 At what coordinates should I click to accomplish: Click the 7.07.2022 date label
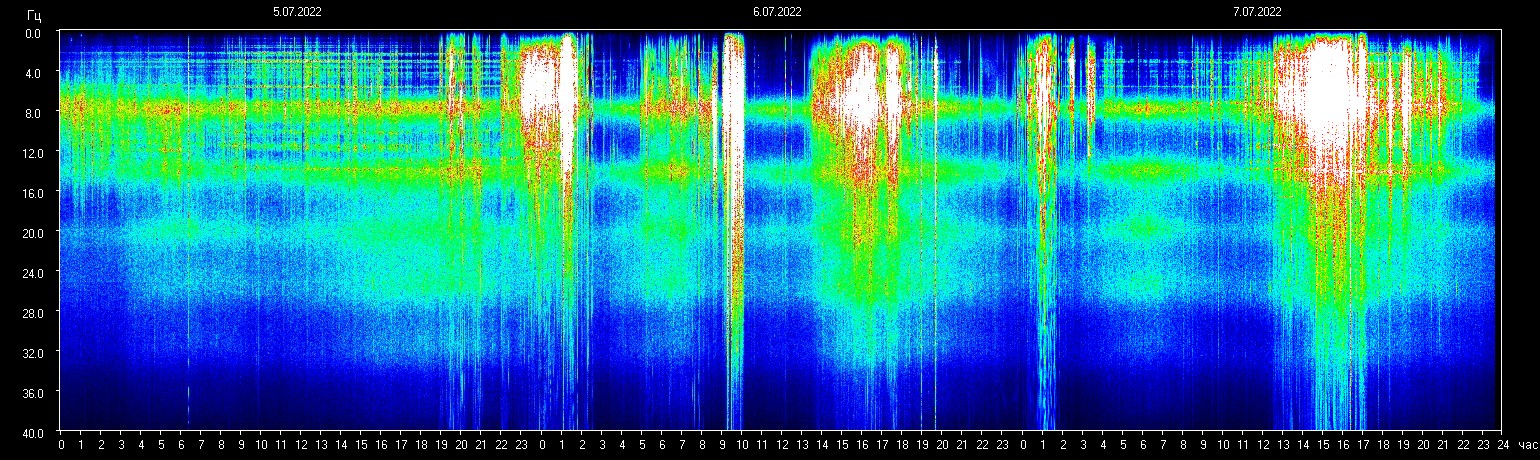click(x=1257, y=12)
